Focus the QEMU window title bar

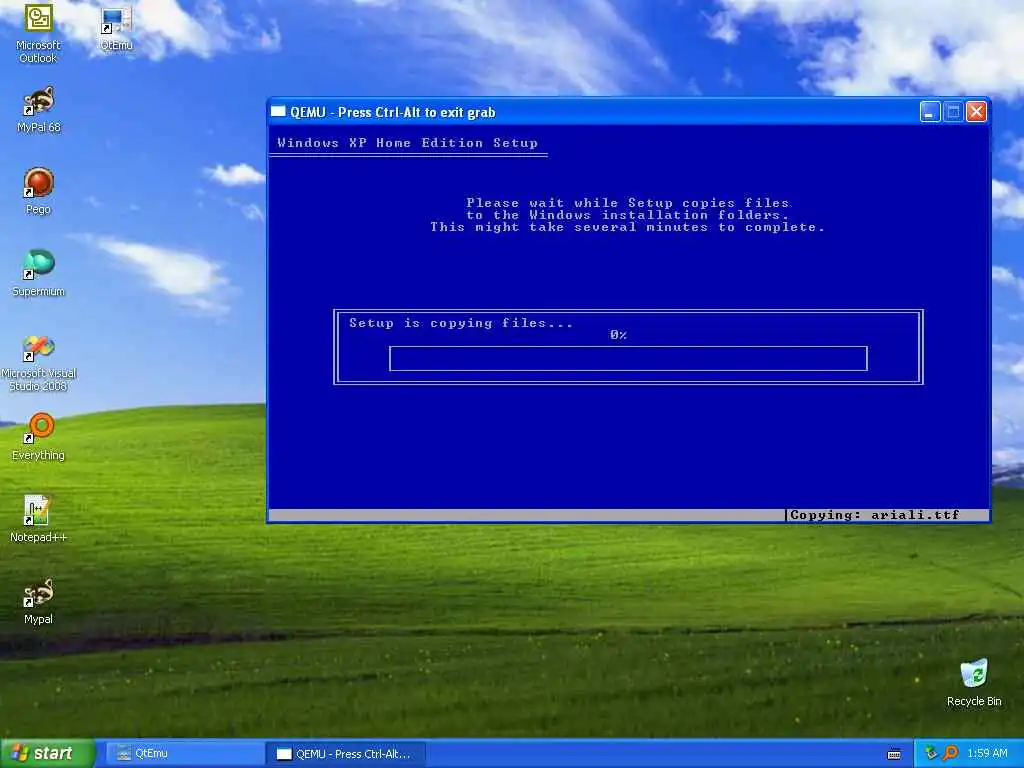click(x=628, y=112)
